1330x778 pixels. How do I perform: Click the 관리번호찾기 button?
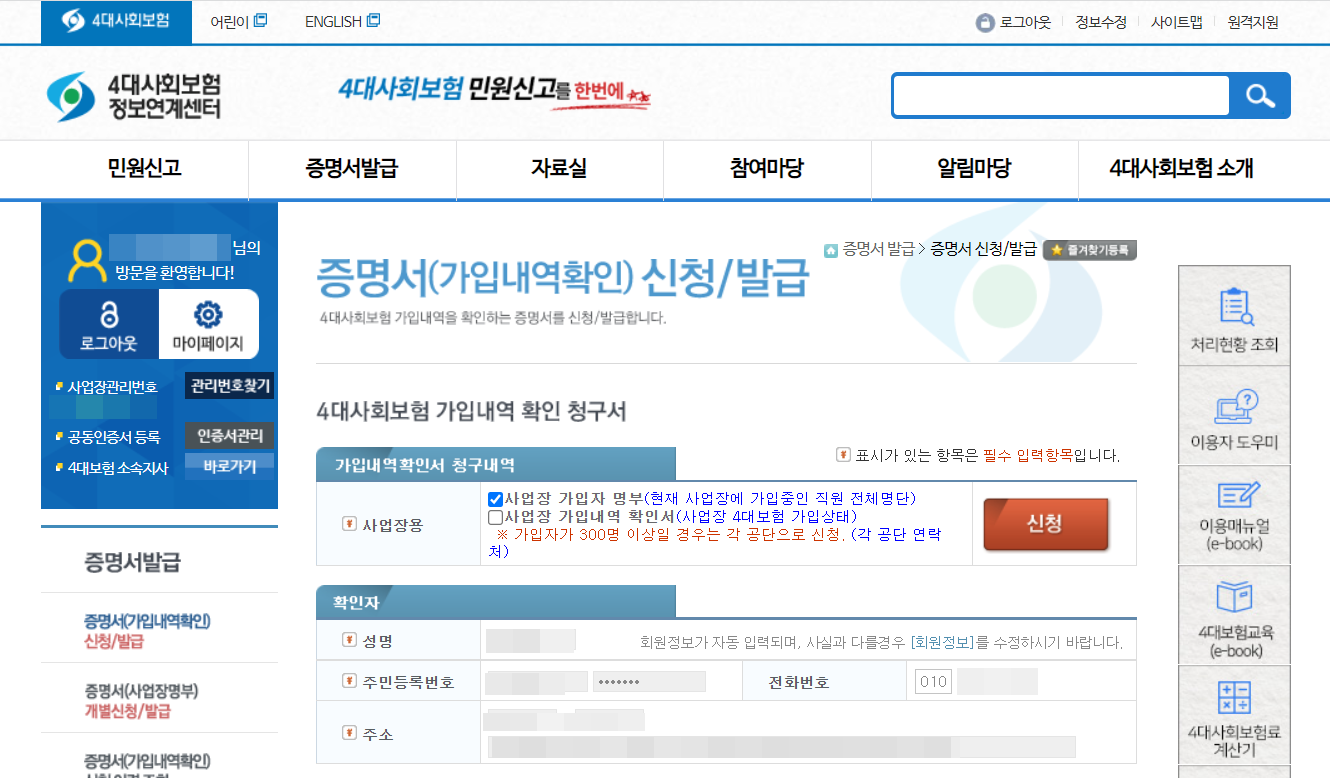point(230,386)
